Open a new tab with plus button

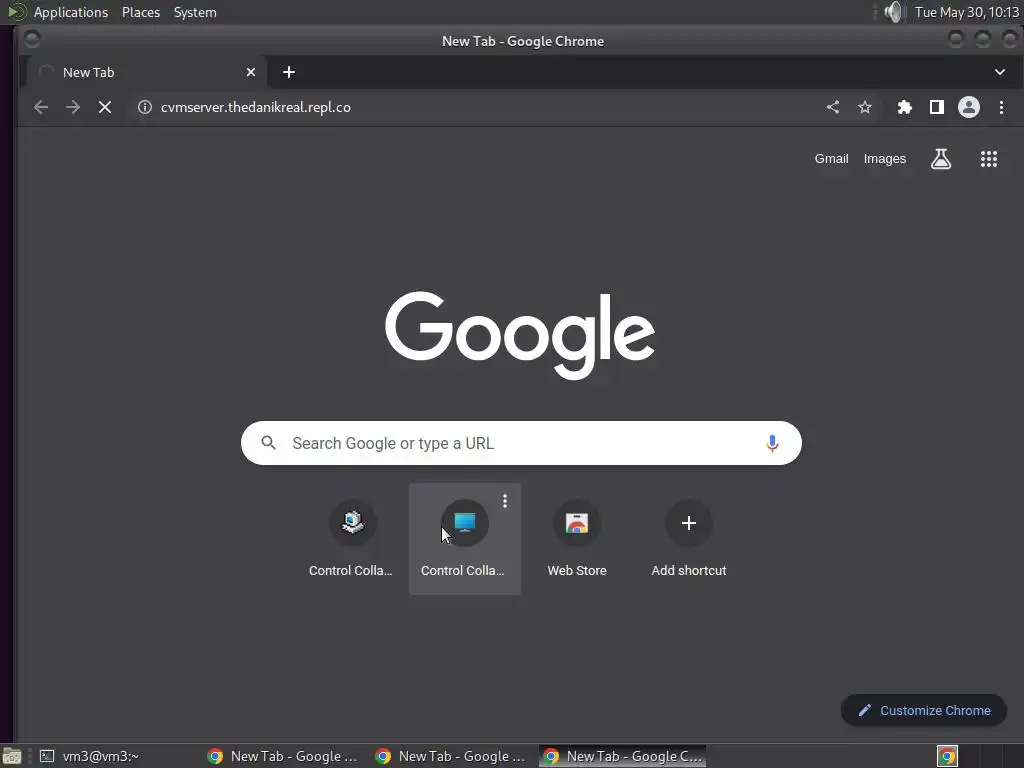289,72
